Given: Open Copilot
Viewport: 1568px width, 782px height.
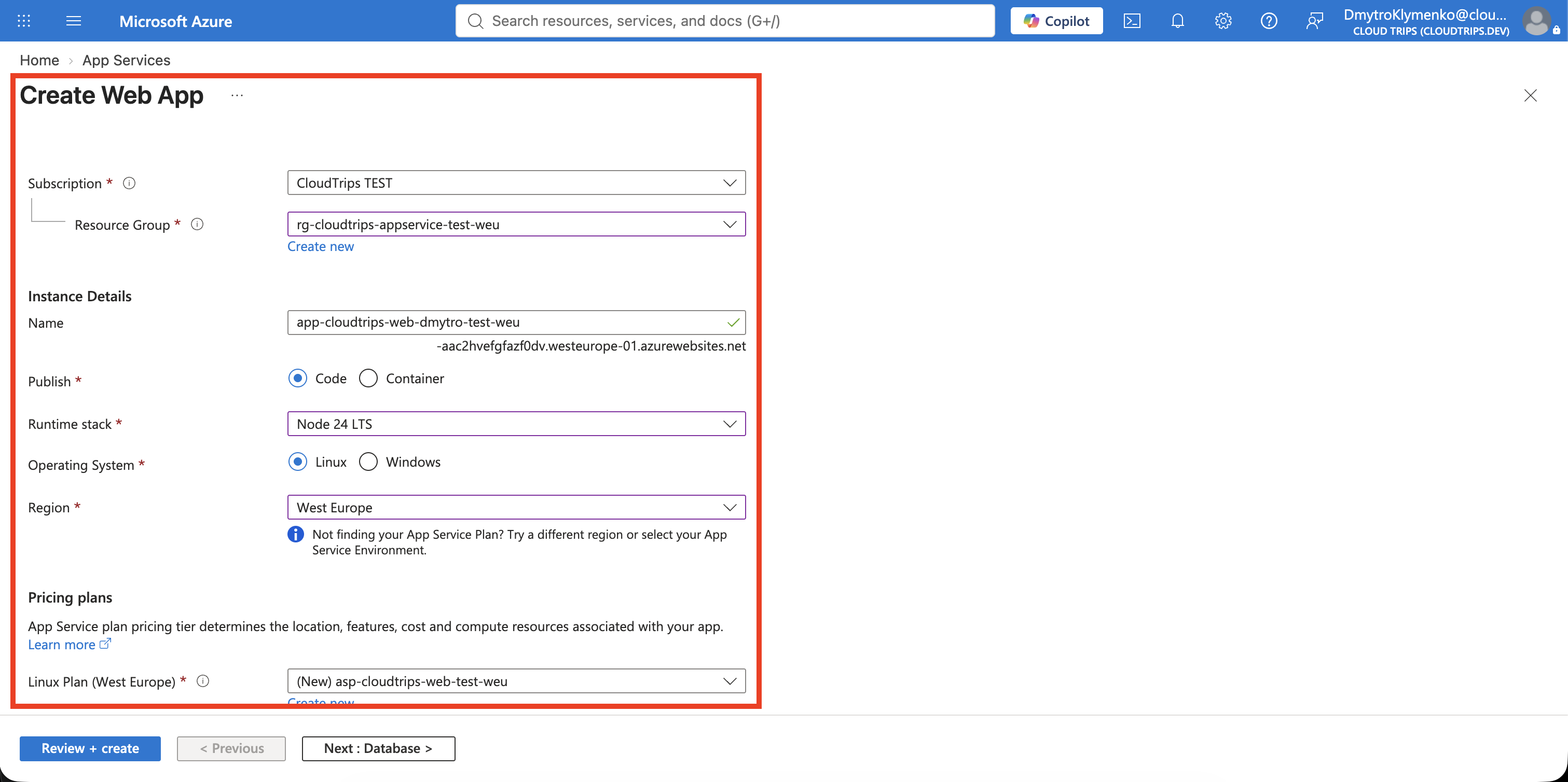Looking at the screenshot, I should tap(1056, 21).
